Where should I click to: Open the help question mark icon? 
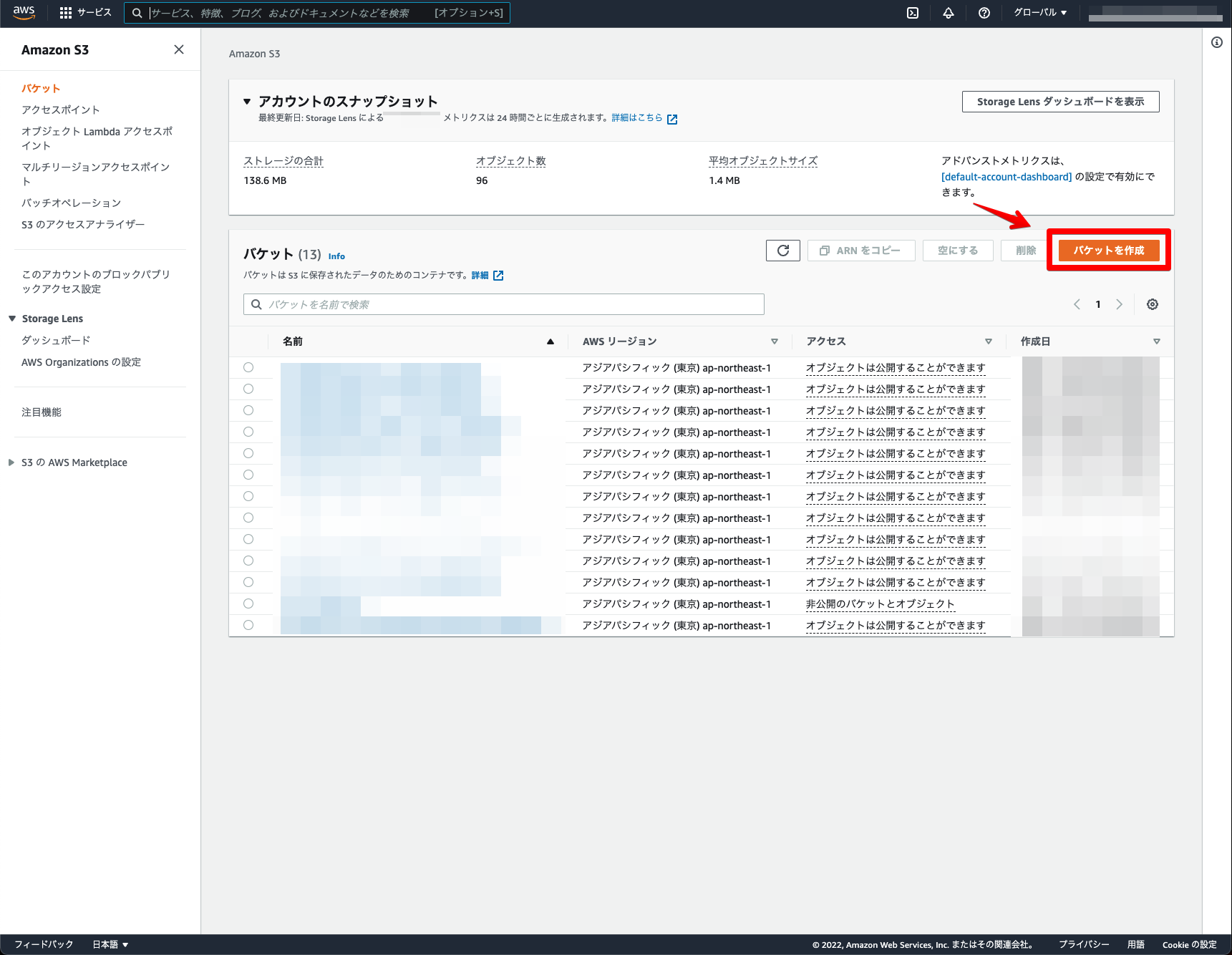click(x=984, y=13)
